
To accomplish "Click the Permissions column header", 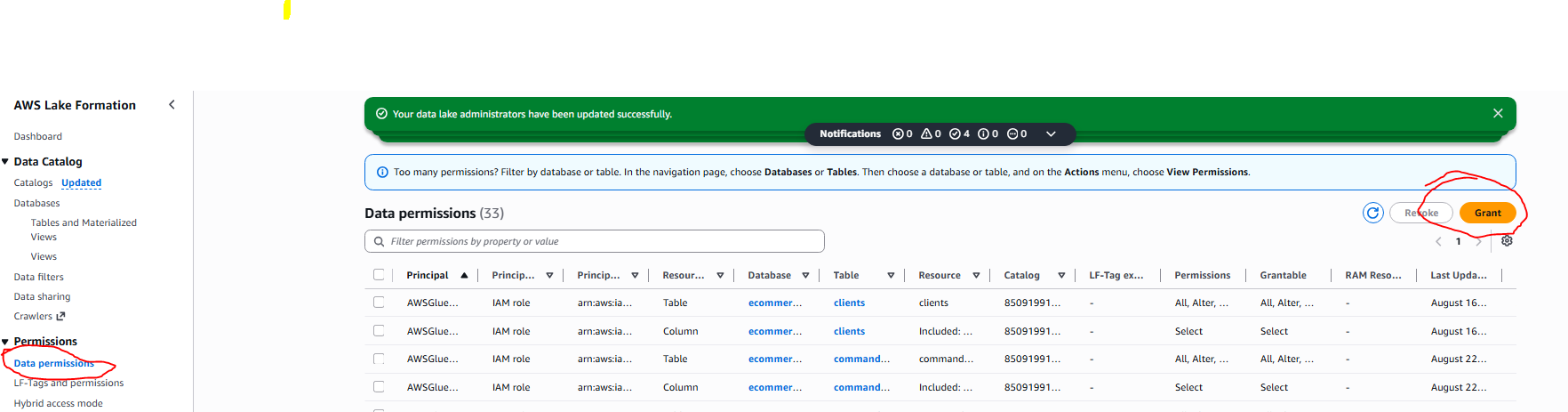I will tap(1202, 275).
